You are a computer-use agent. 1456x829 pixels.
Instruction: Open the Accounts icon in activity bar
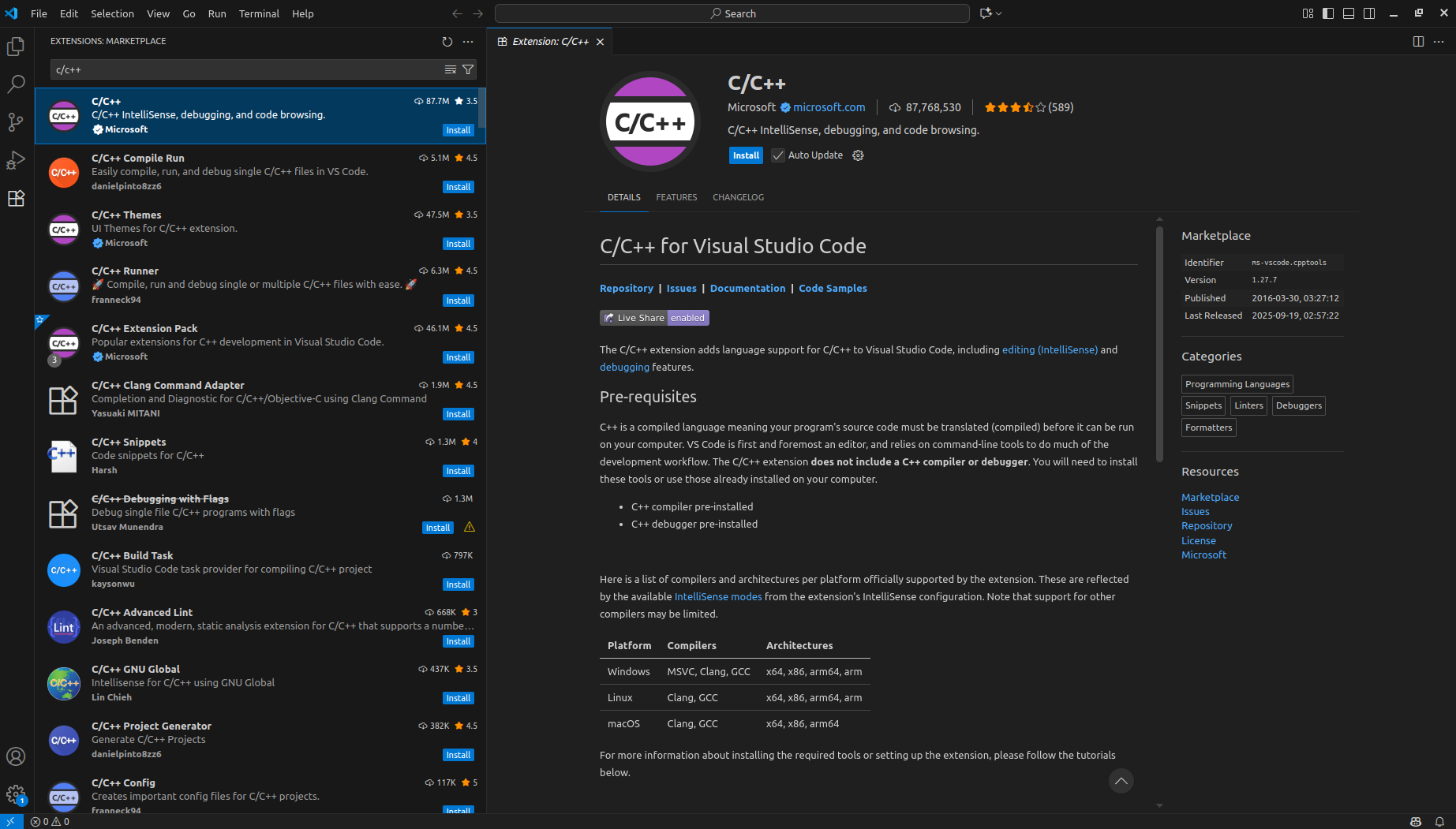pyautogui.click(x=16, y=756)
